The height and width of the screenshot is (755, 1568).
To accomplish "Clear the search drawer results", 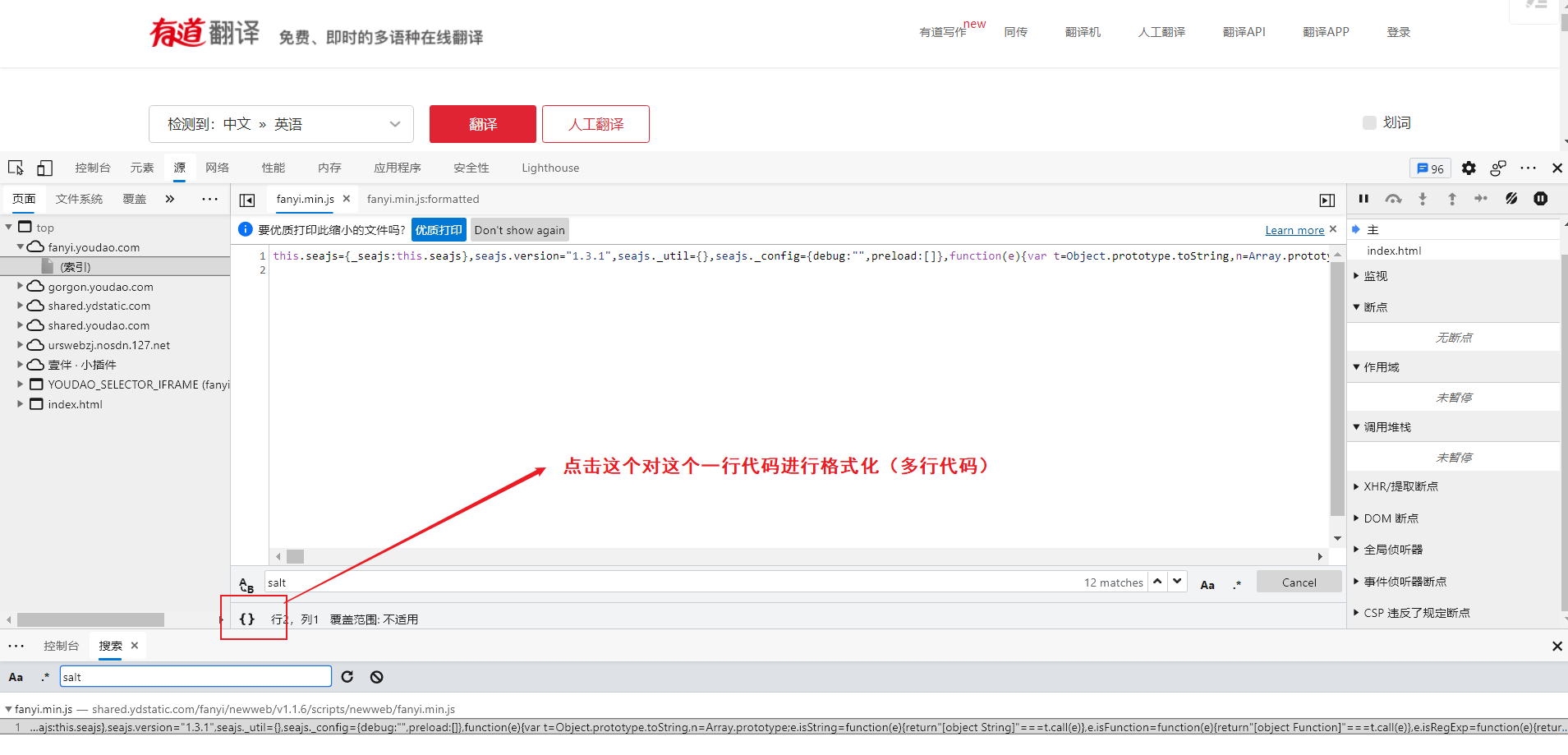I will (376, 677).
